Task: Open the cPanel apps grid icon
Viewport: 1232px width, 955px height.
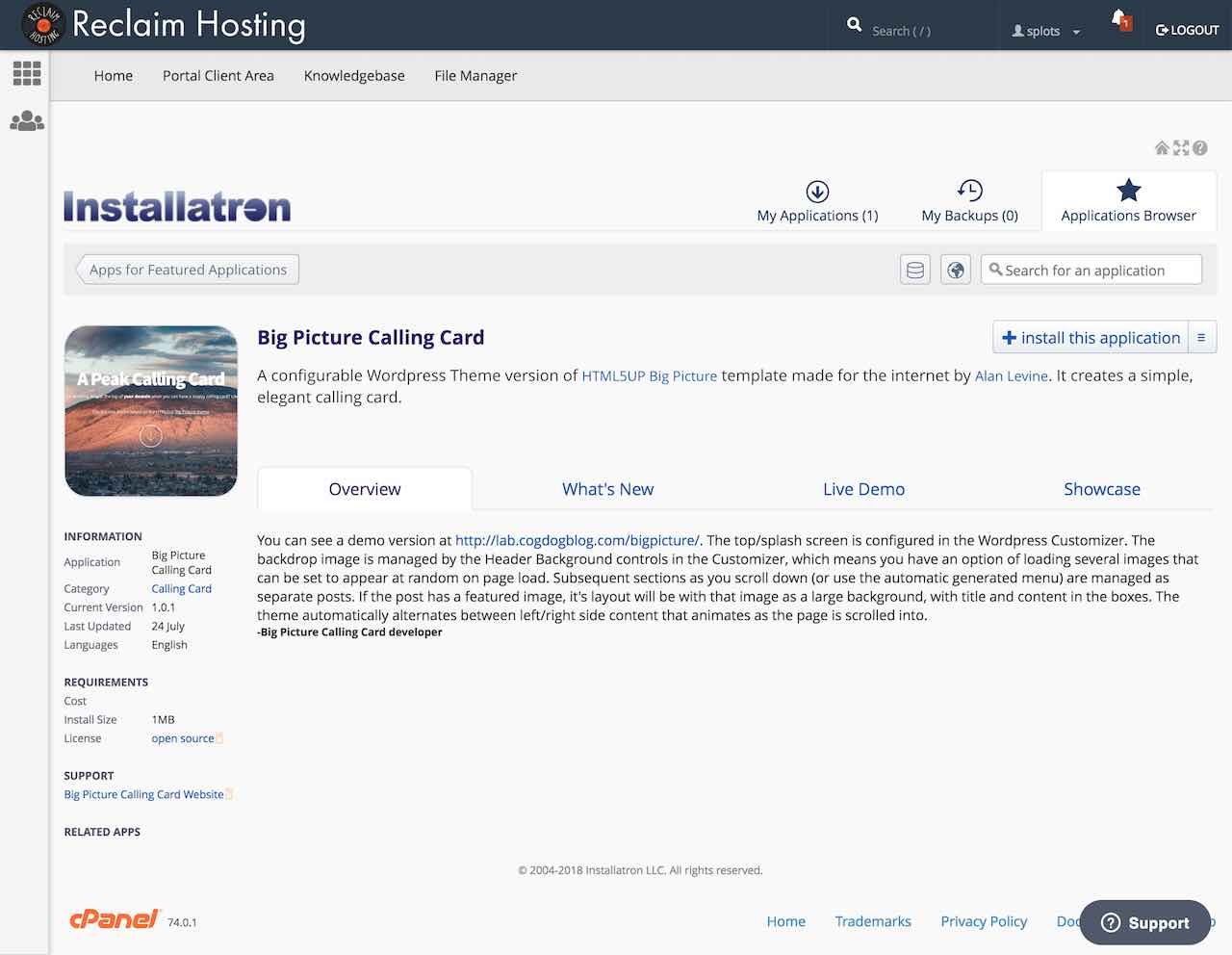Action: pyautogui.click(x=26, y=73)
